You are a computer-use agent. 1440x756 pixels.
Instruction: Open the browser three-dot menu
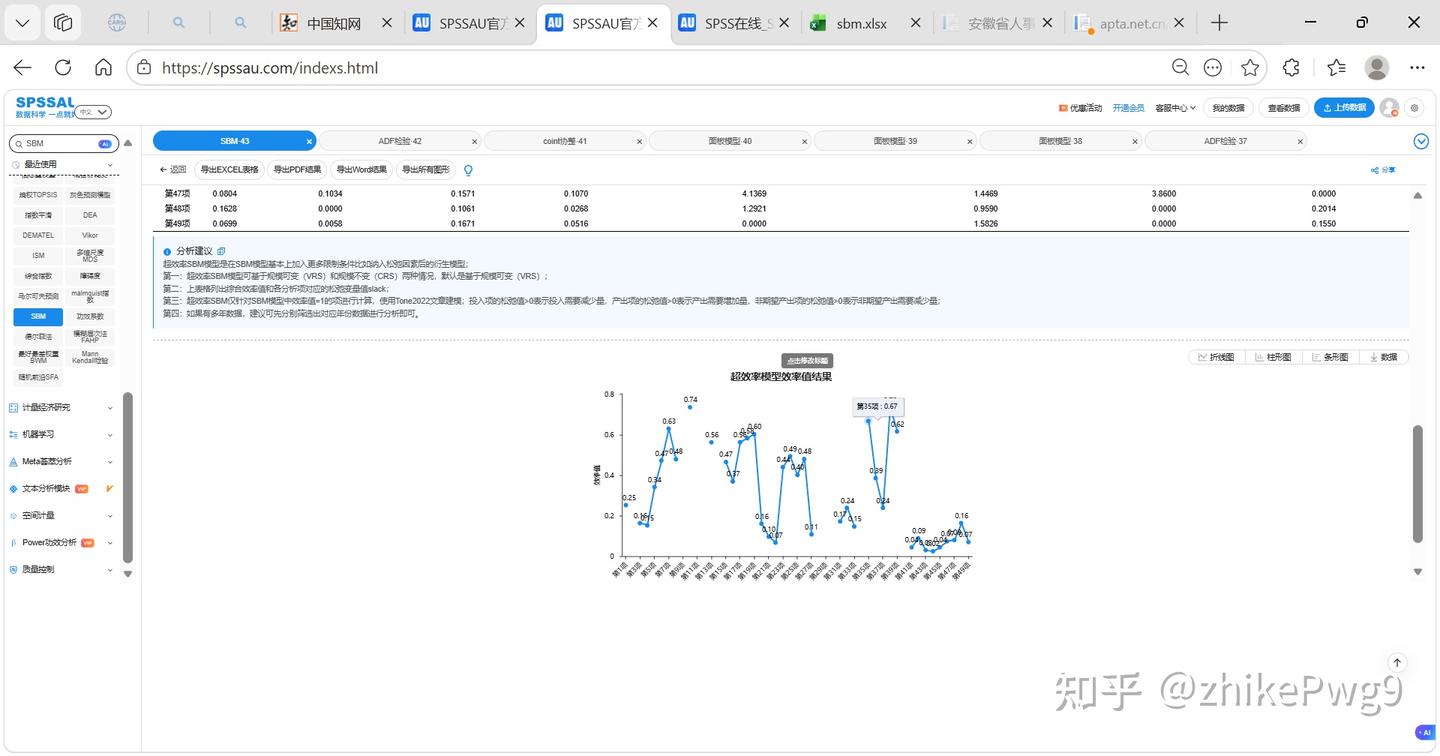tap(1417, 67)
